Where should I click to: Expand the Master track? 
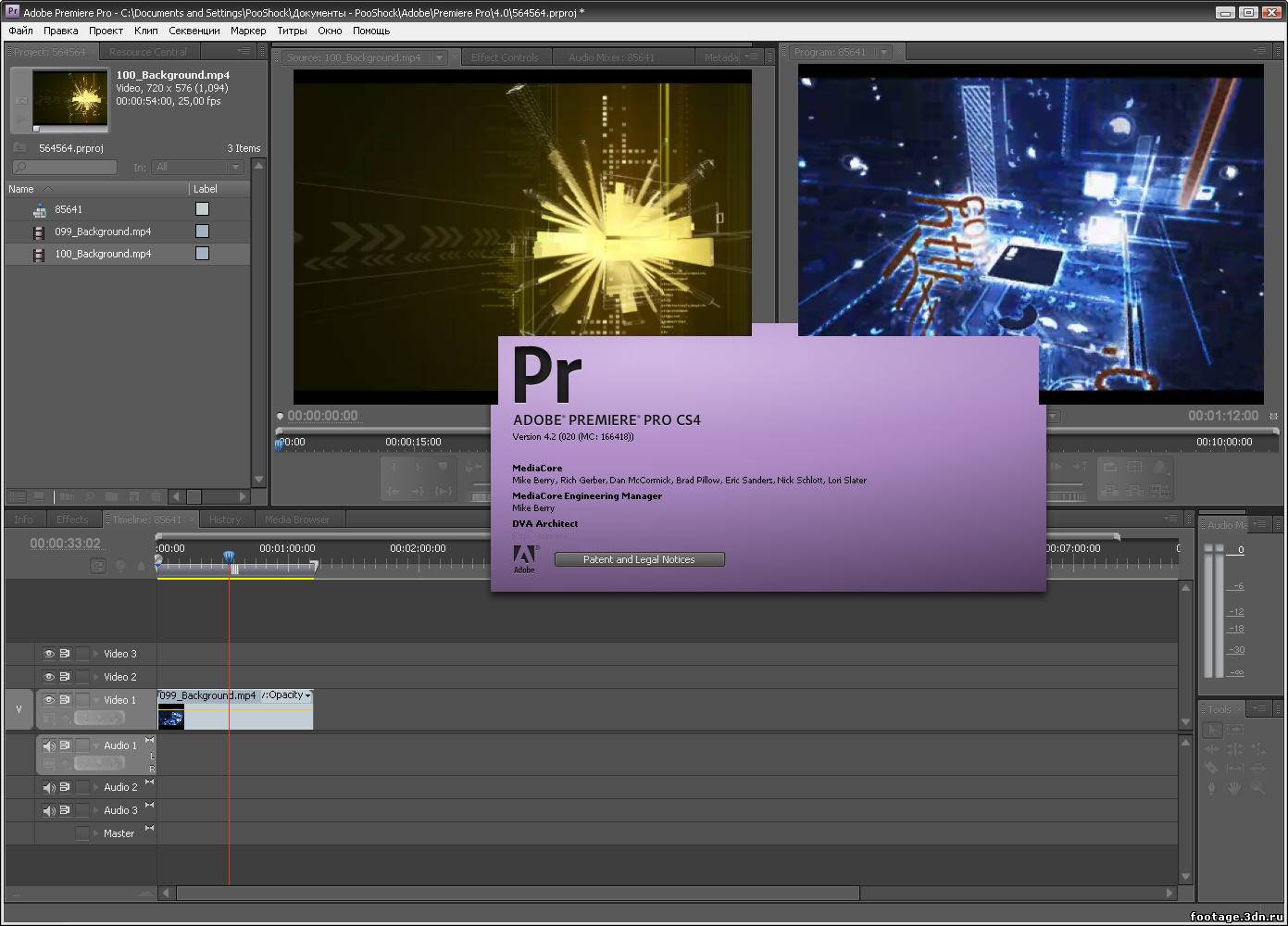(x=95, y=833)
